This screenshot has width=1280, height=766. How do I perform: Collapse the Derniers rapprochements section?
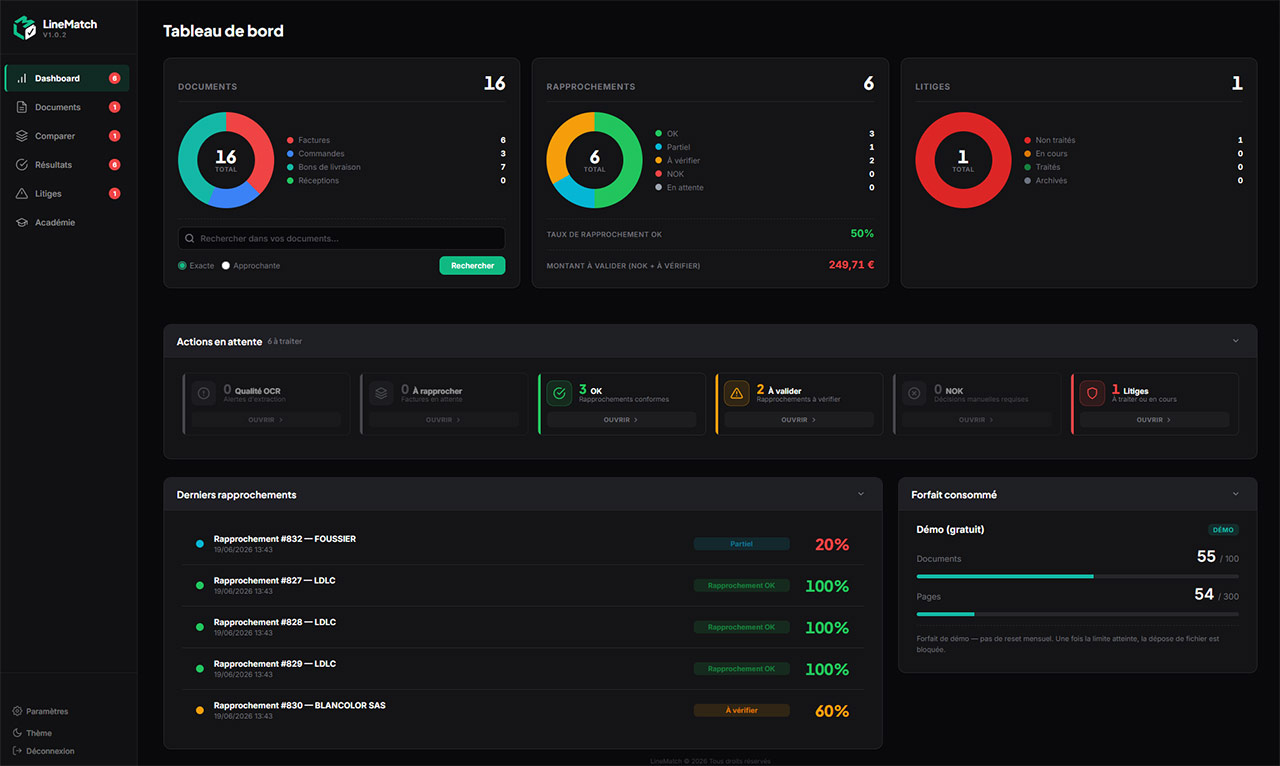(861, 494)
